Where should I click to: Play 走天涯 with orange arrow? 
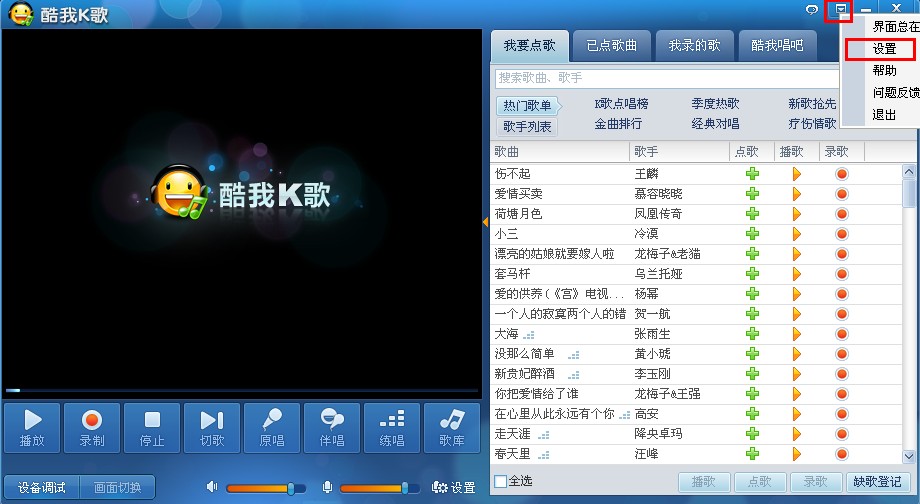[x=797, y=434]
